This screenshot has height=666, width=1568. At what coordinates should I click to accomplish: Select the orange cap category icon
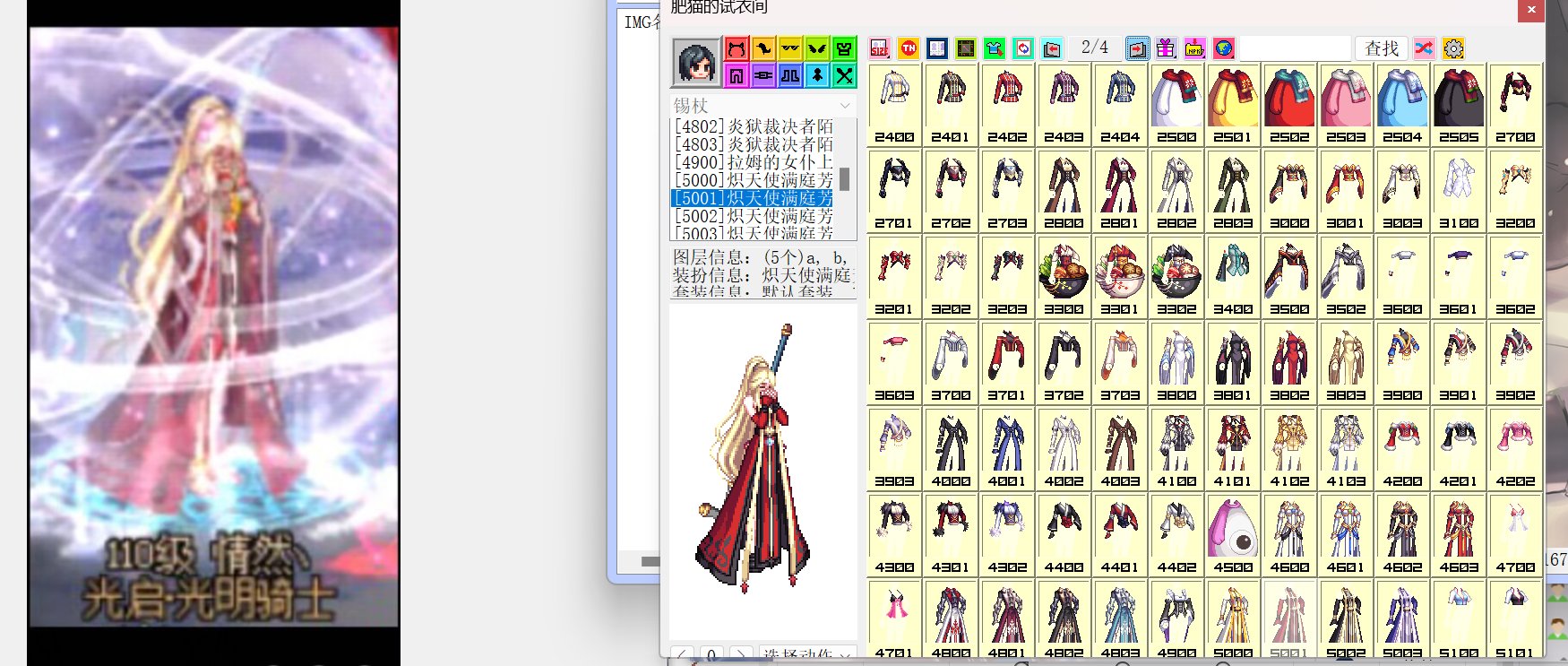[x=763, y=48]
